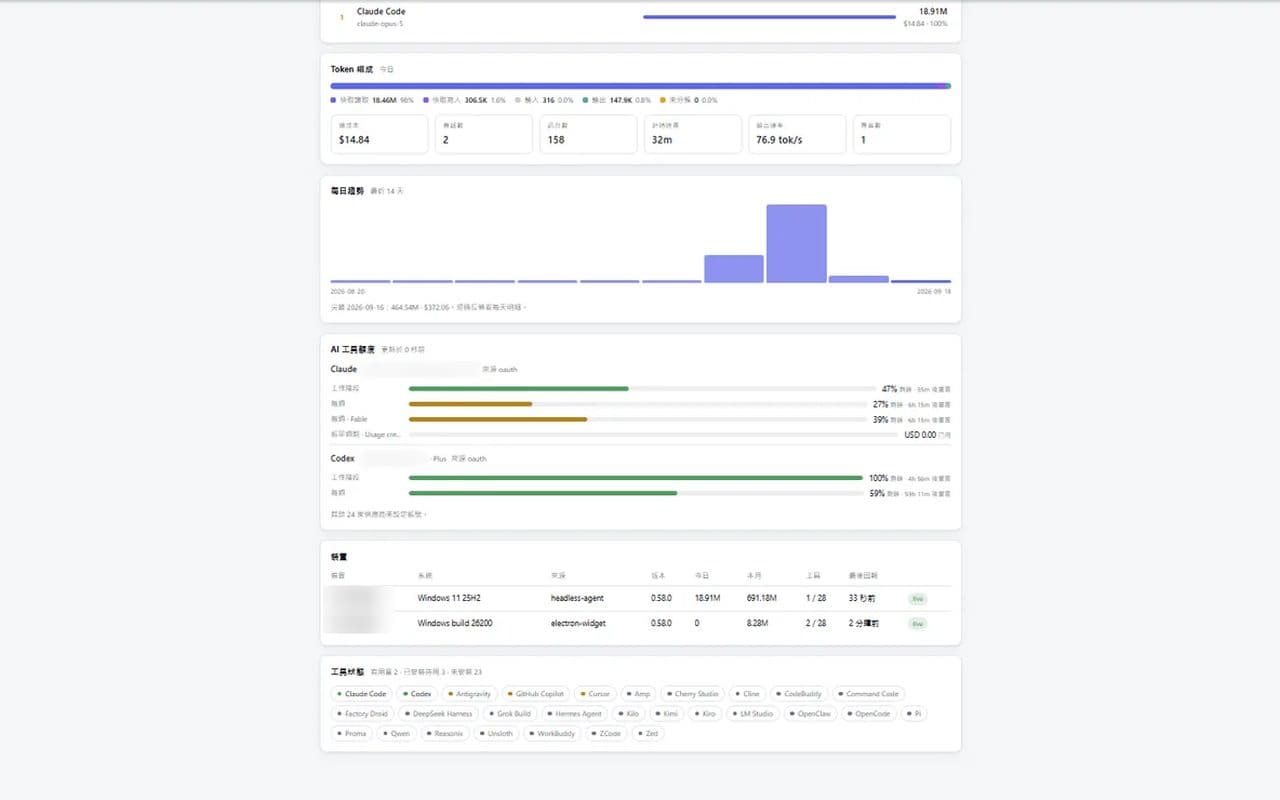Viewport: 1280px width, 800px height.
Task: Select the LM Studio chip
Action: [753, 713]
